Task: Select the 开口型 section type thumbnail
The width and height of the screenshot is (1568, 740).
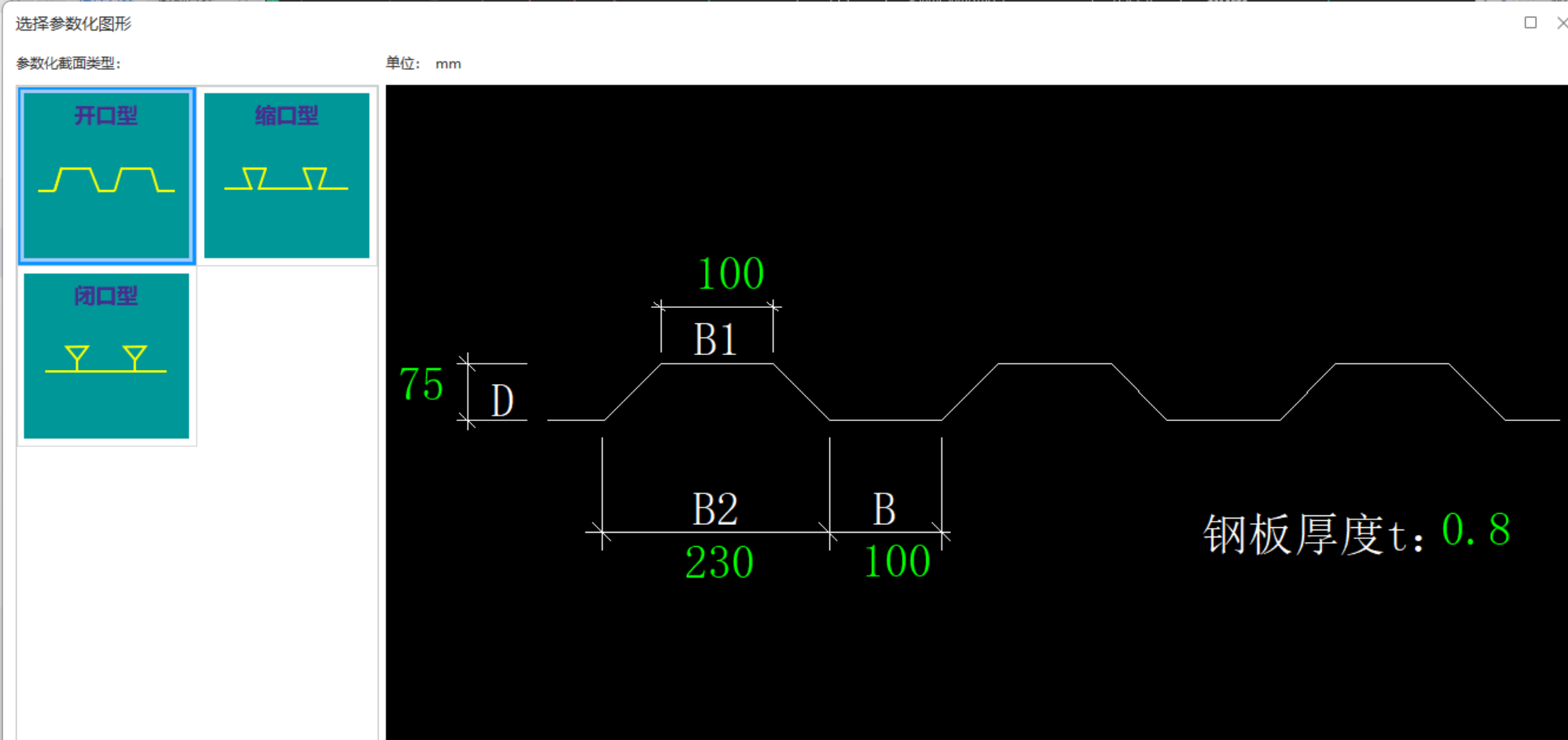Action: 106,175
